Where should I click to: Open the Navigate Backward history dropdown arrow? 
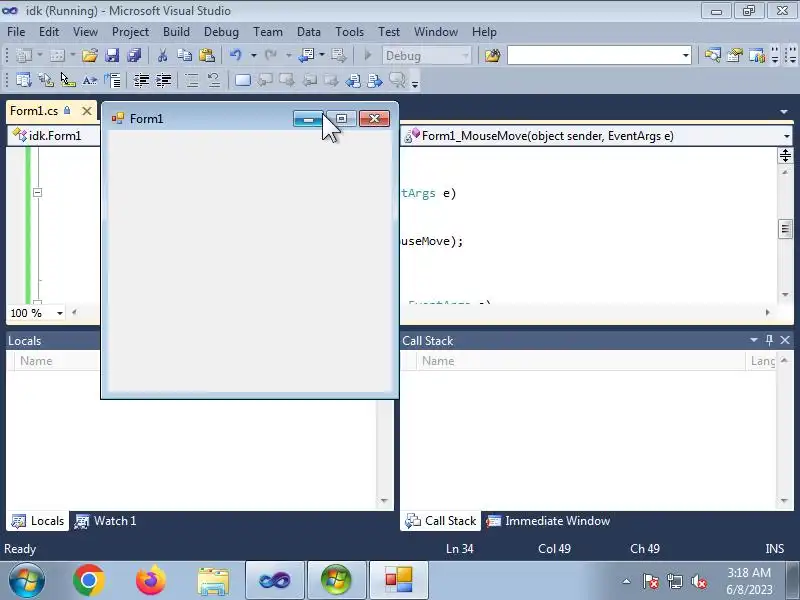[322, 55]
